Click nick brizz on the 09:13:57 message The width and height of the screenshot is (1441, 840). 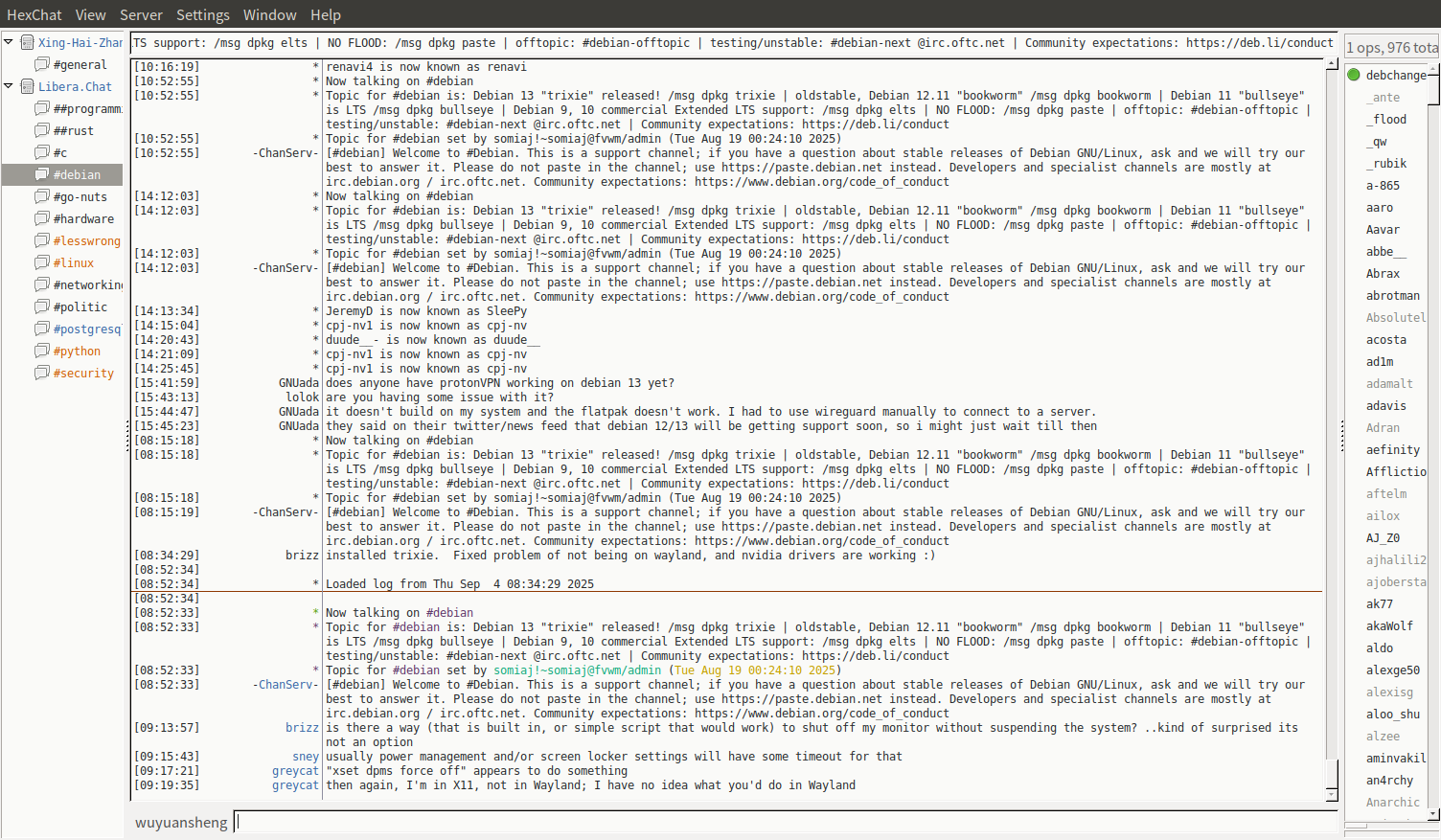(302, 727)
